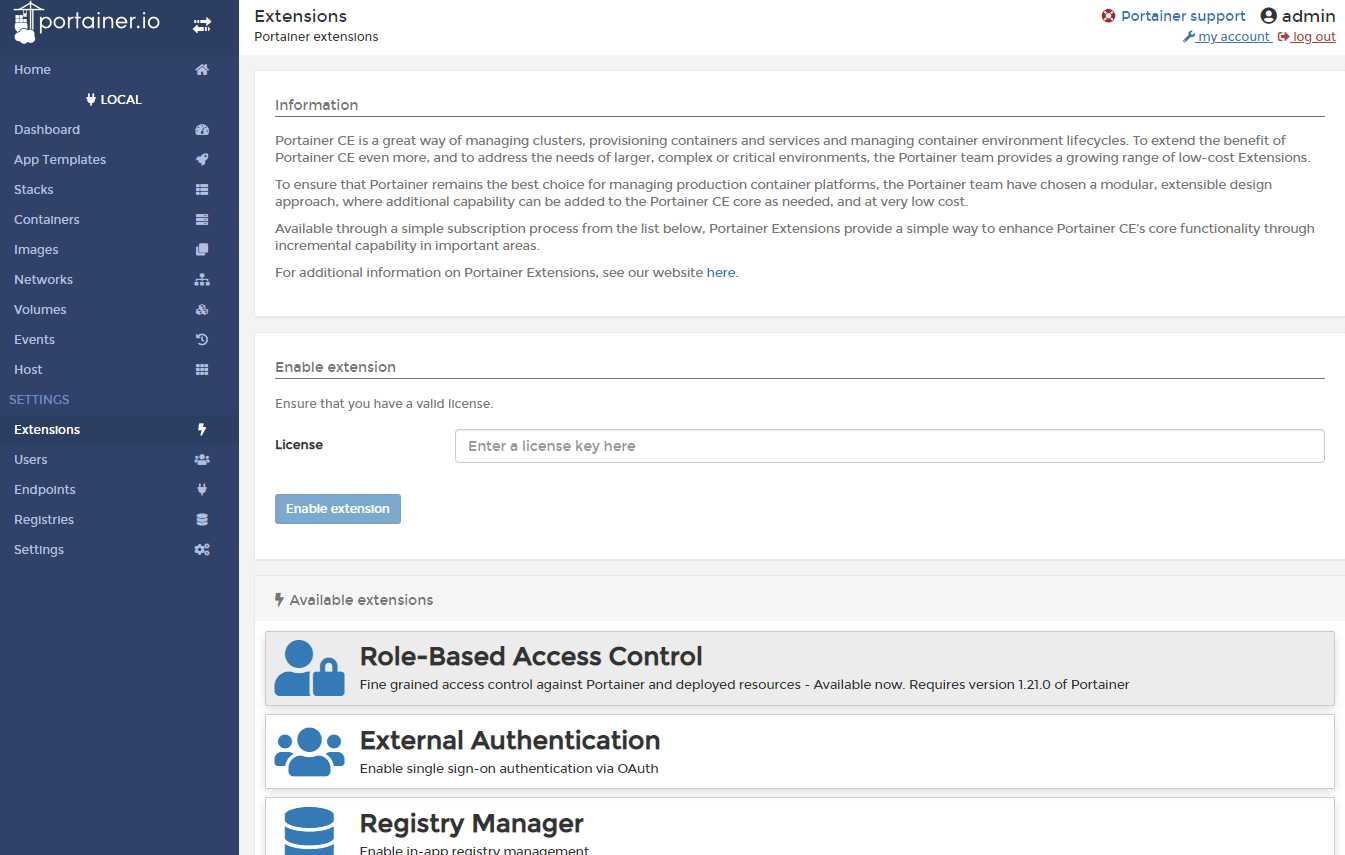Click the Dashboard gauge icon
Viewport: 1345px width, 855px height.
(x=202, y=130)
